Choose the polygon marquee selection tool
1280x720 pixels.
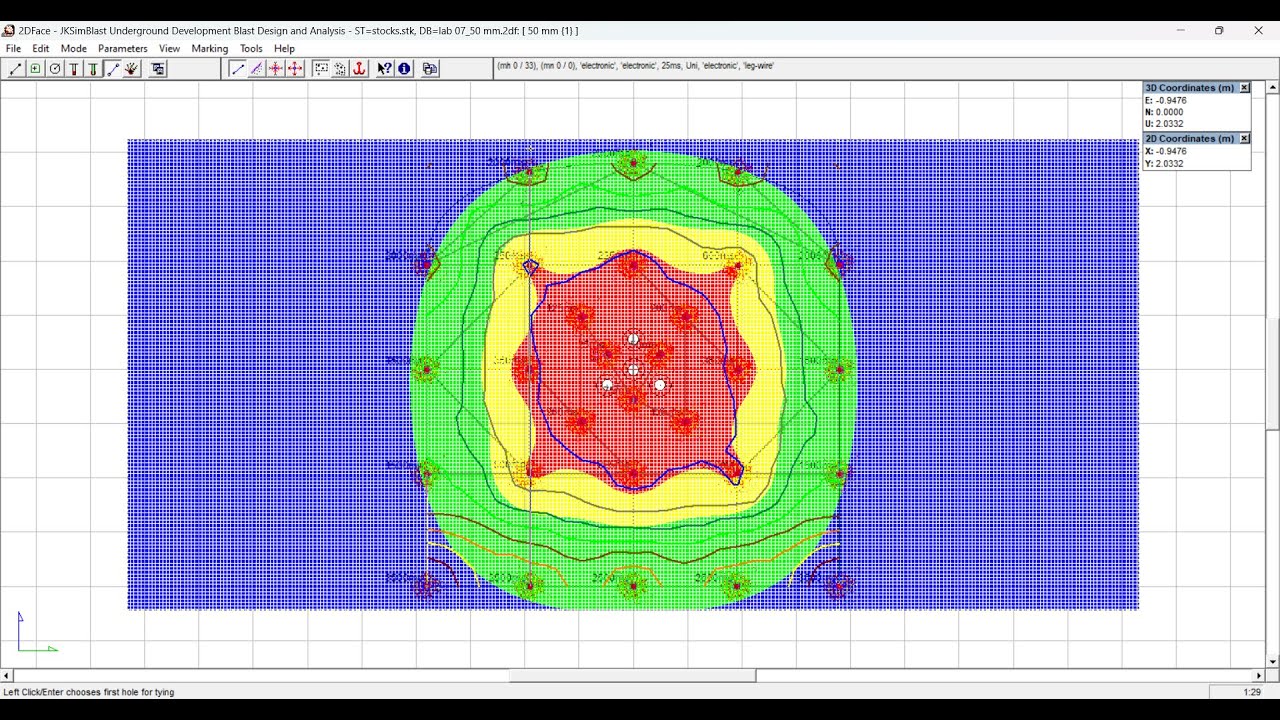tap(340, 69)
